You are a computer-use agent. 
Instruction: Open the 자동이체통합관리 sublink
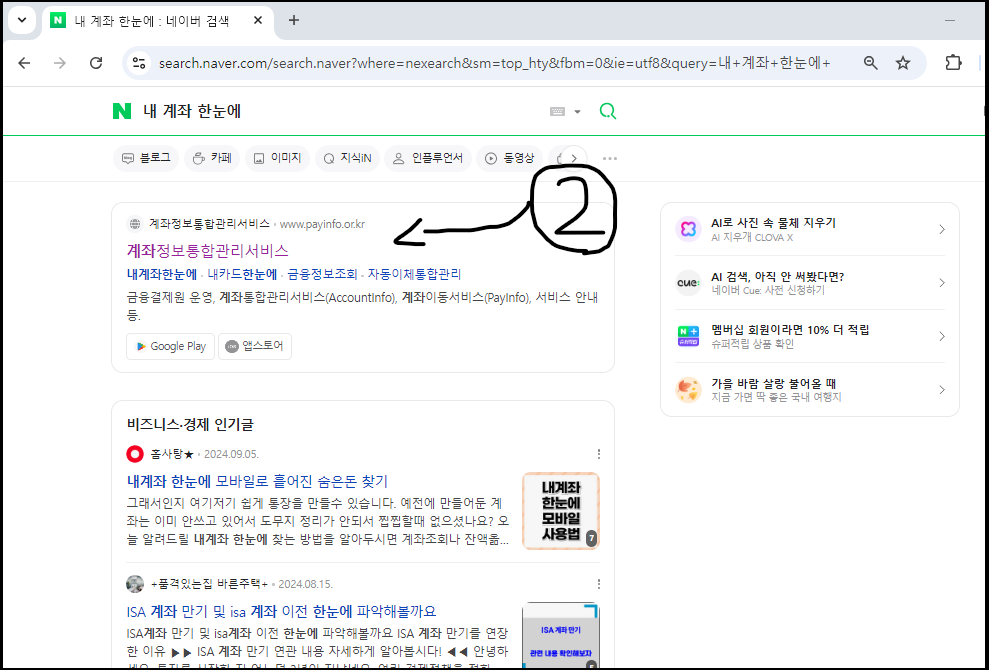(414, 274)
